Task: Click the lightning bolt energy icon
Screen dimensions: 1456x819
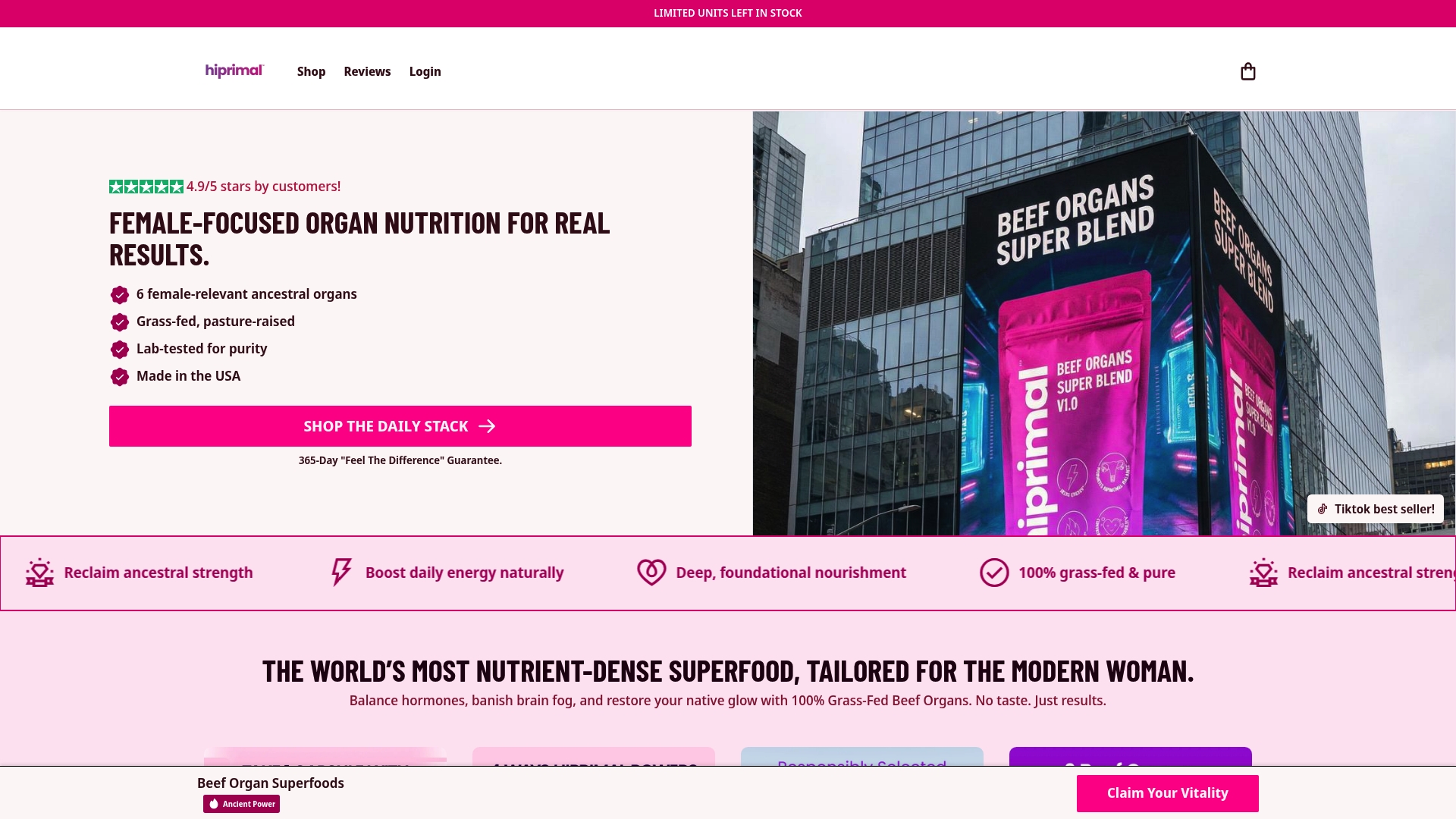Action: click(x=341, y=573)
